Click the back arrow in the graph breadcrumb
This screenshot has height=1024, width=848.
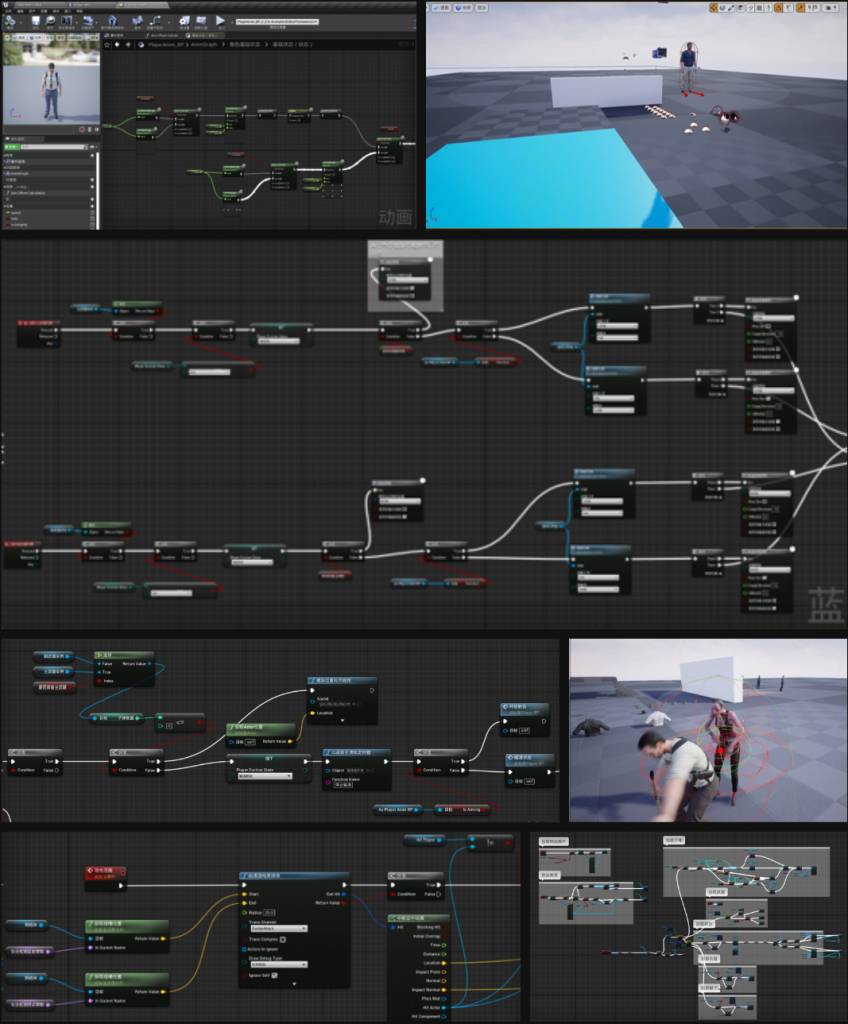pos(116,44)
